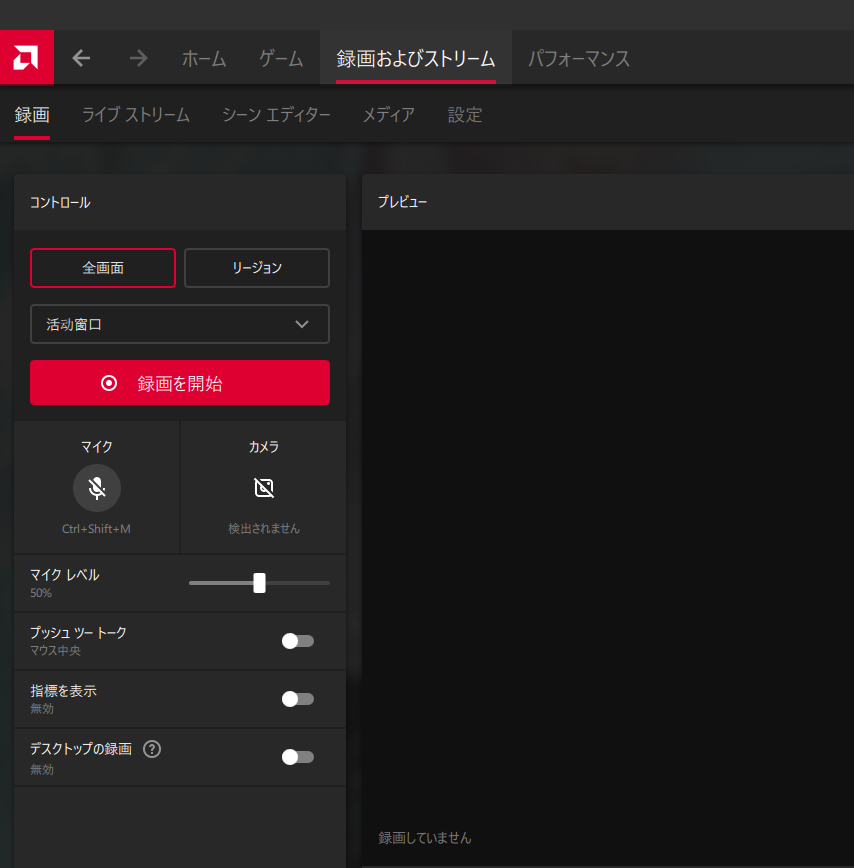Open the ホーム tab
This screenshot has height=868, width=854.
[204, 59]
